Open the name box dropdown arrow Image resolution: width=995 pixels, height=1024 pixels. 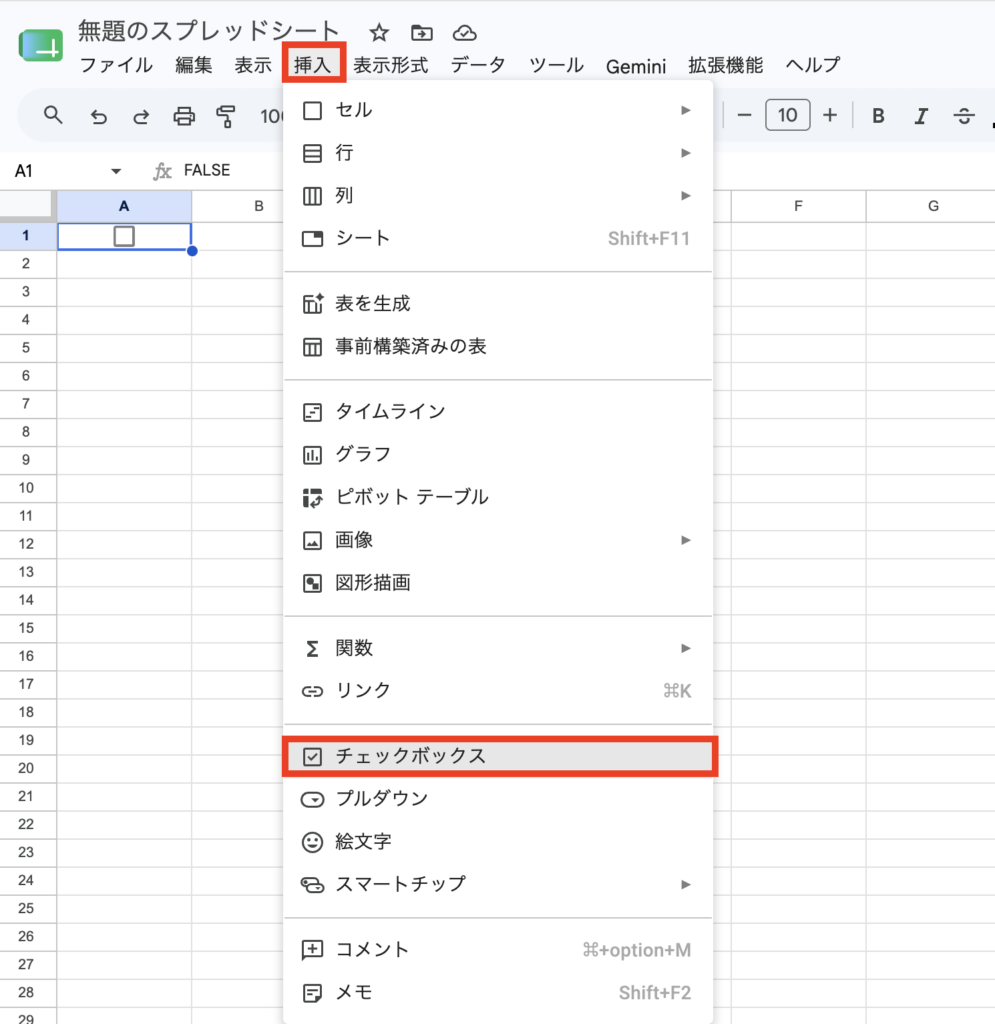click(x=116, y=171)
